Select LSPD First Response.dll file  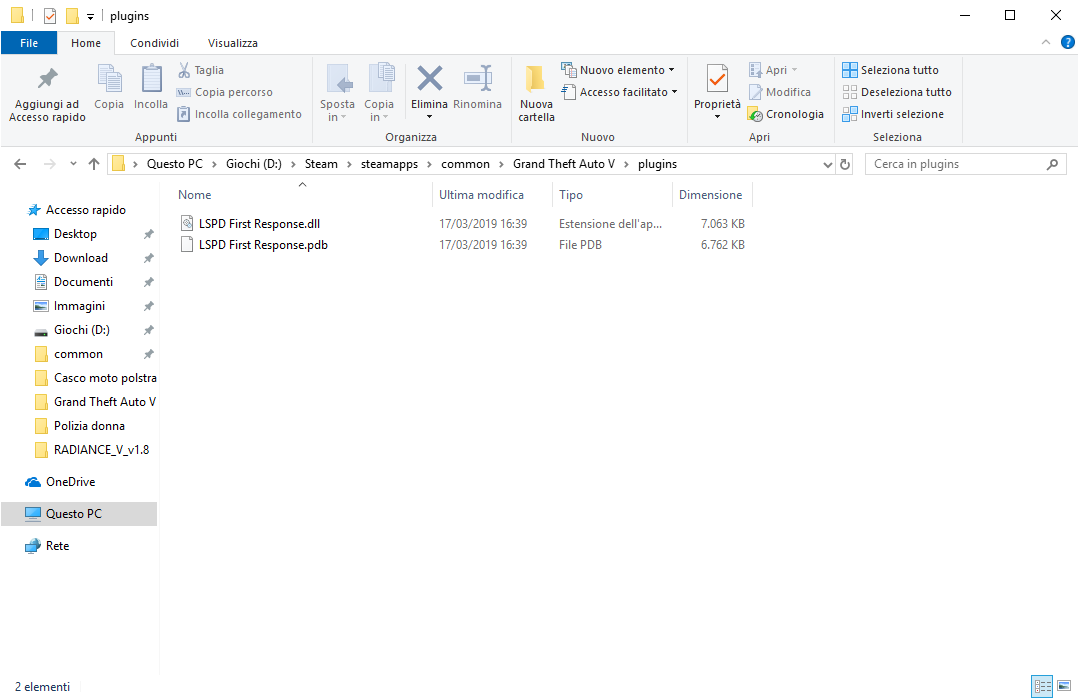[x=259, y=223]
